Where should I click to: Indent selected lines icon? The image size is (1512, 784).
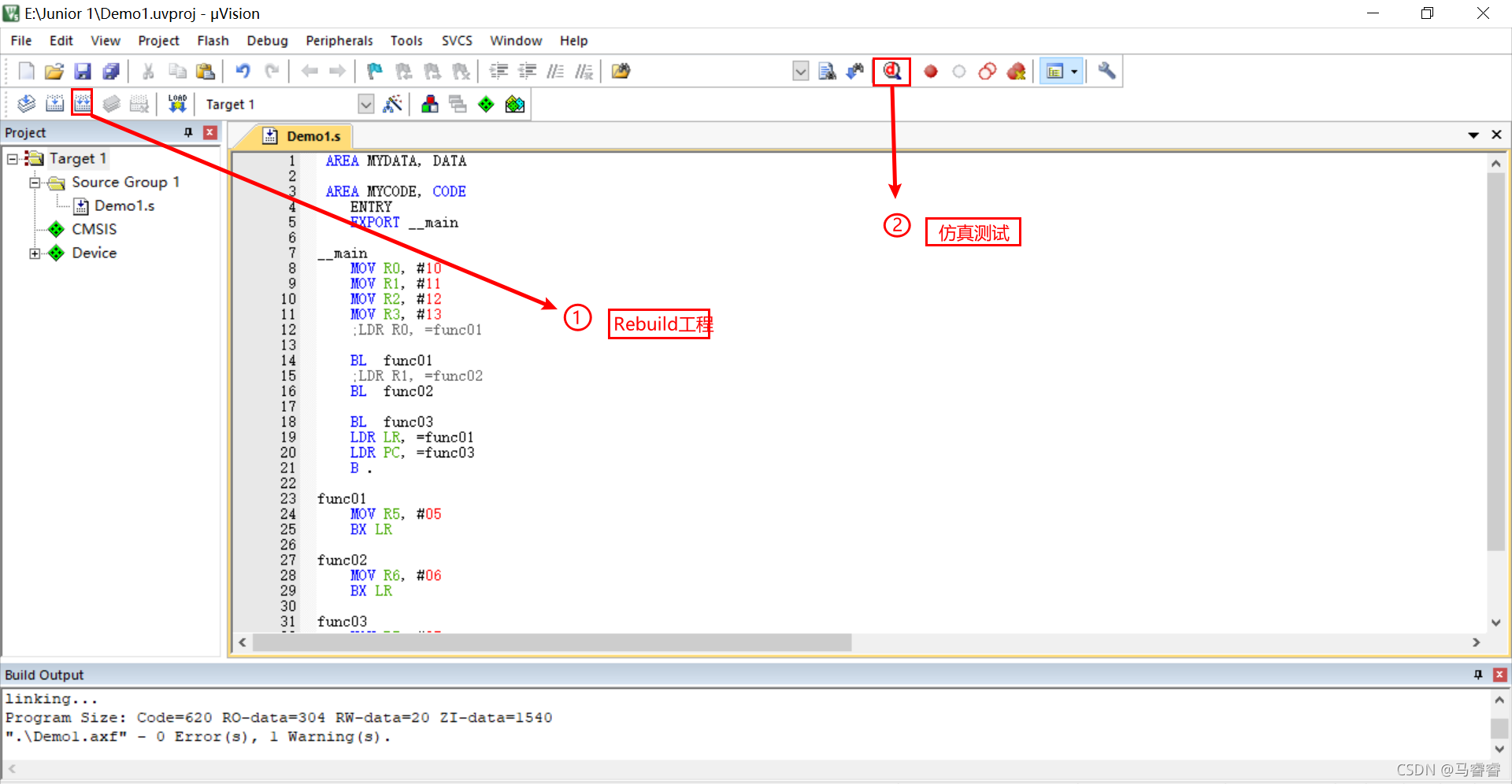tap(498, 72)
